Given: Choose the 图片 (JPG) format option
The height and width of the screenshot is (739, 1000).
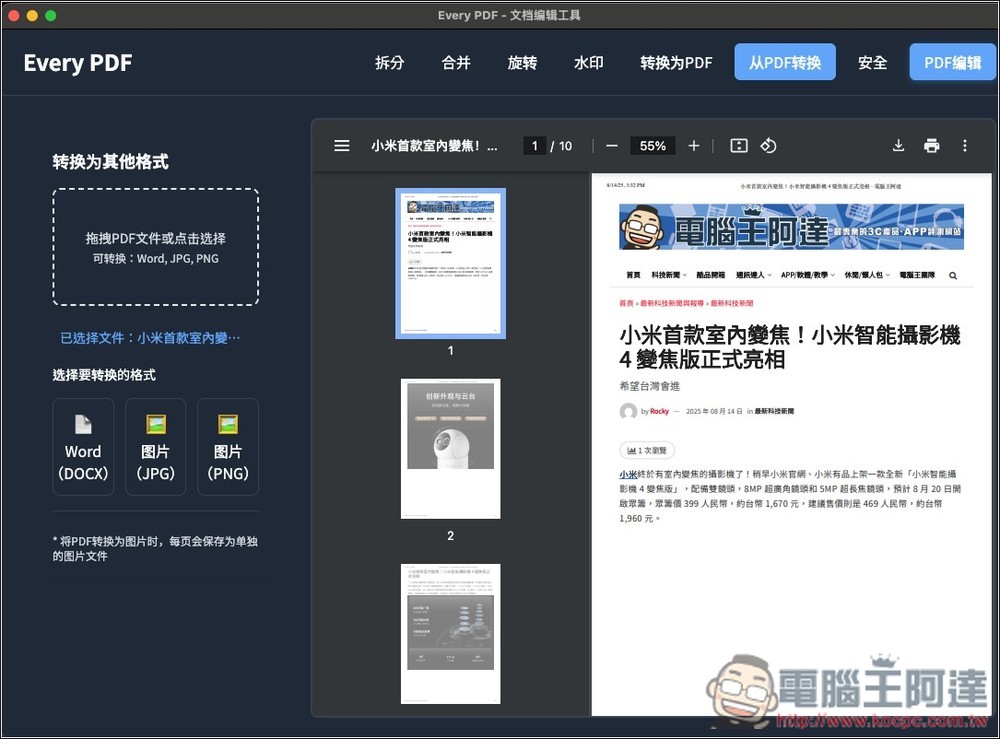Looking at the screenshot, I should click(156, 447).
